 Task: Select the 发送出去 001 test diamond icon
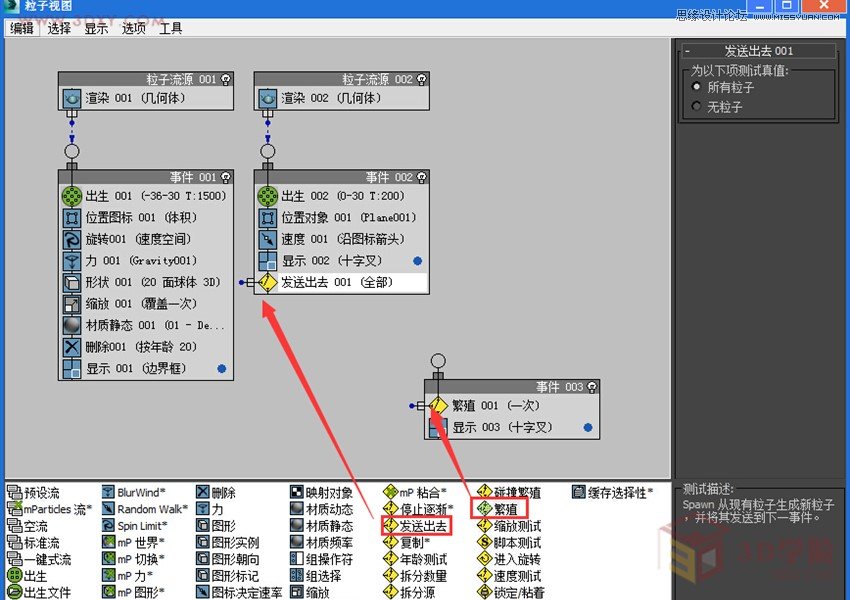[x=267, y=283]
